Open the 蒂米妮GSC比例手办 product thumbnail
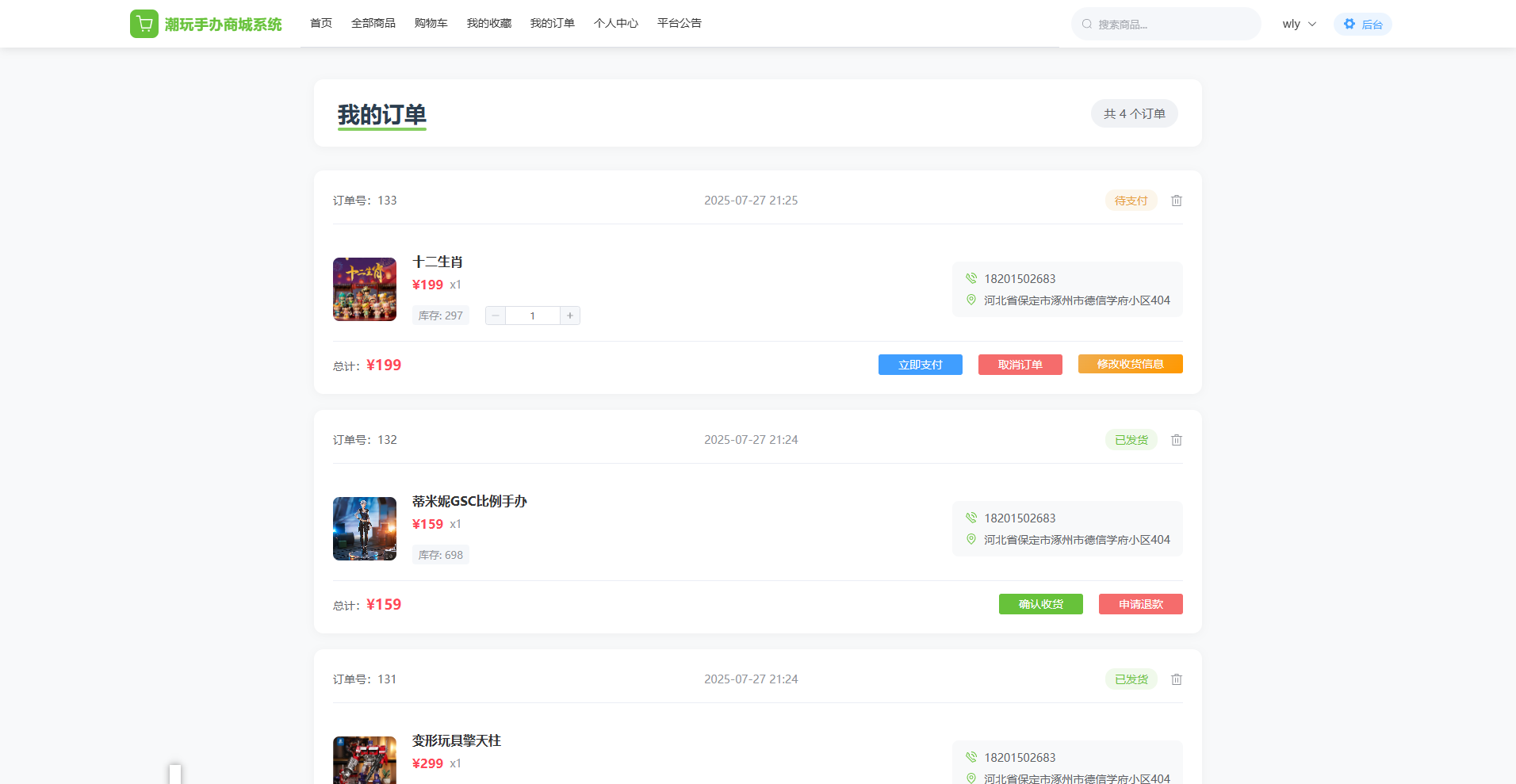 pos(365,529)
